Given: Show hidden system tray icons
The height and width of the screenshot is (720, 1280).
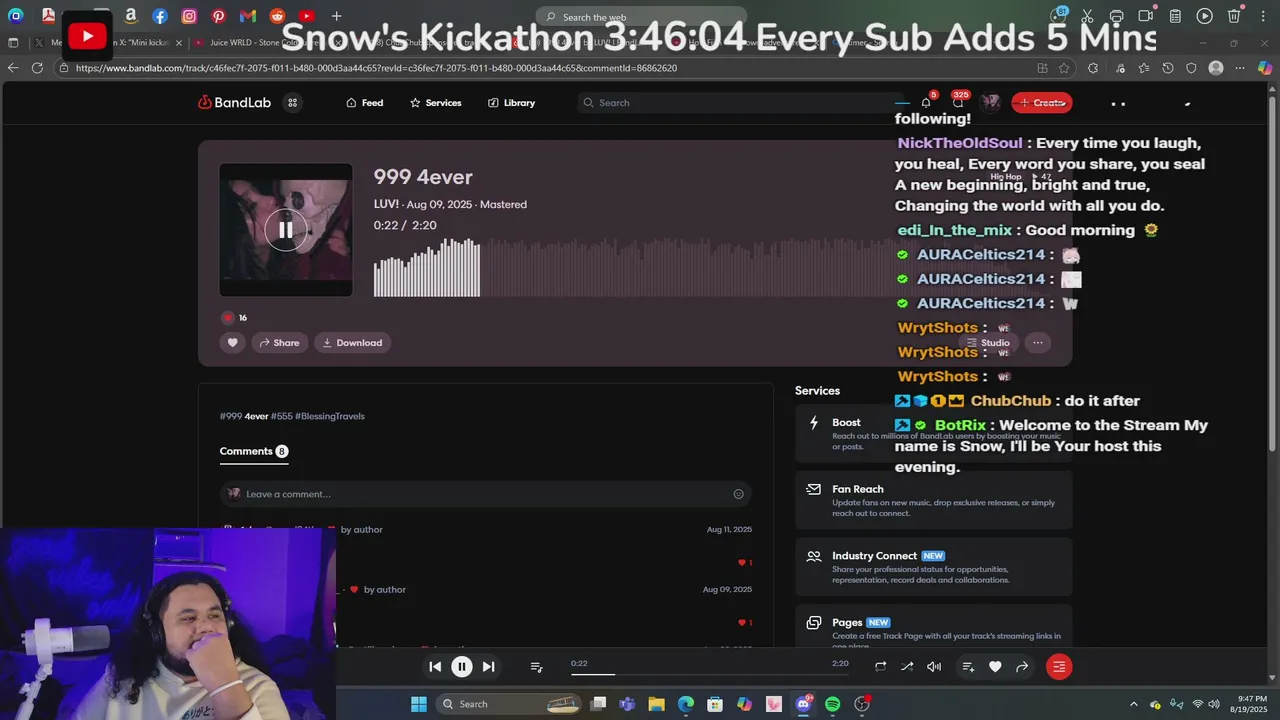Looking at the screenshot, I should (1133, 704).
